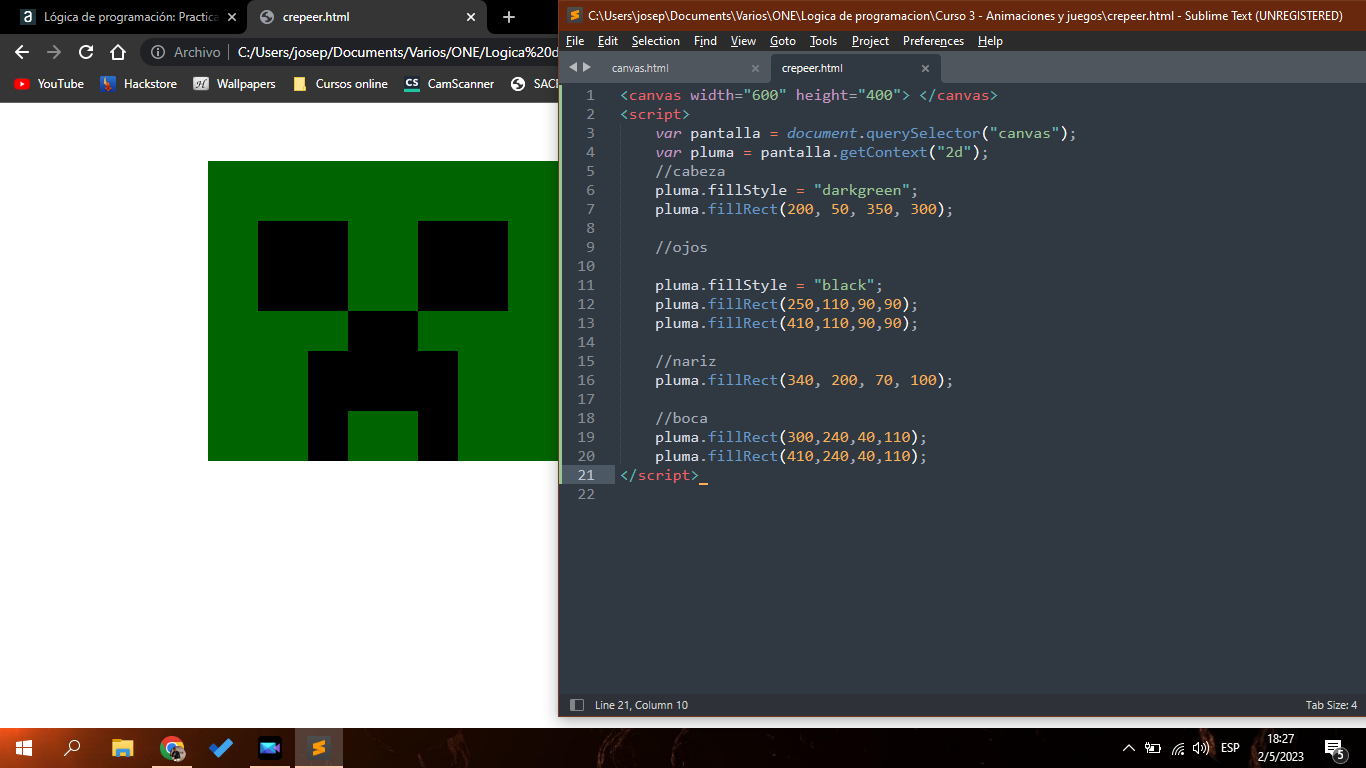Switch to canvas.html tab in Sublime
Image resolution: width=1366 pixels, height=768 pixels.
[684, 68]
